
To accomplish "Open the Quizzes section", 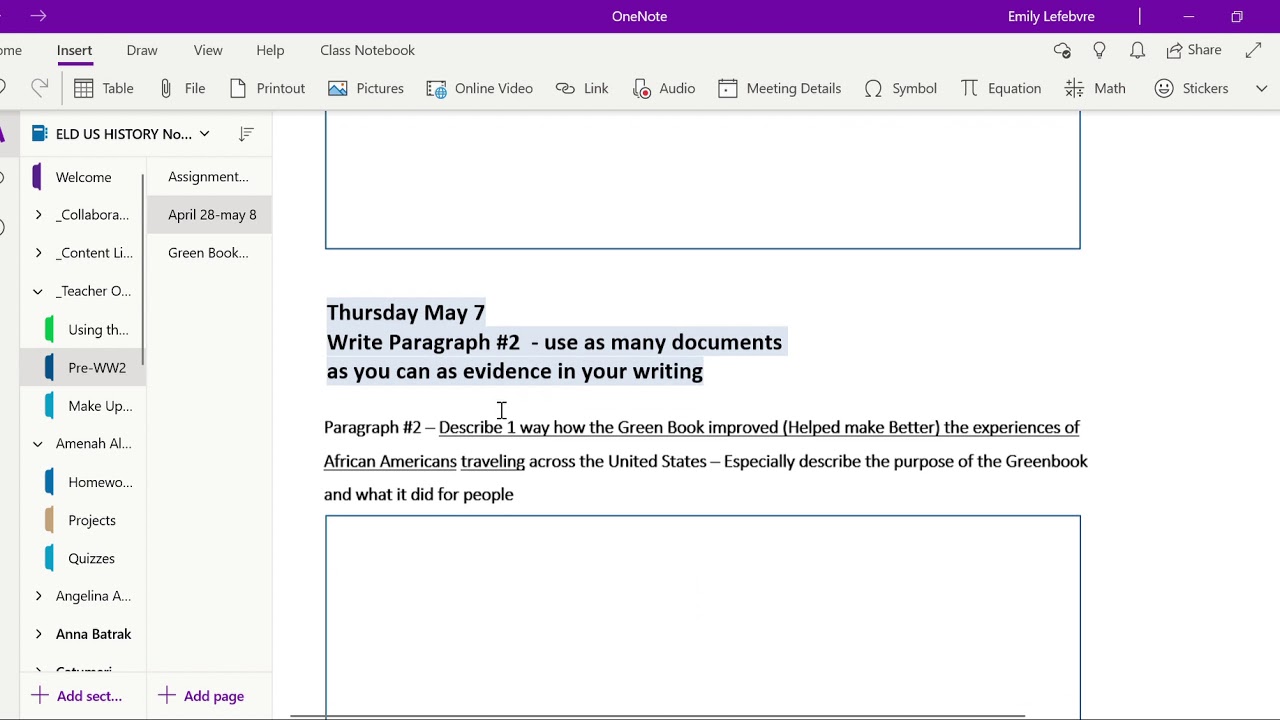I will tap(90, 558).
